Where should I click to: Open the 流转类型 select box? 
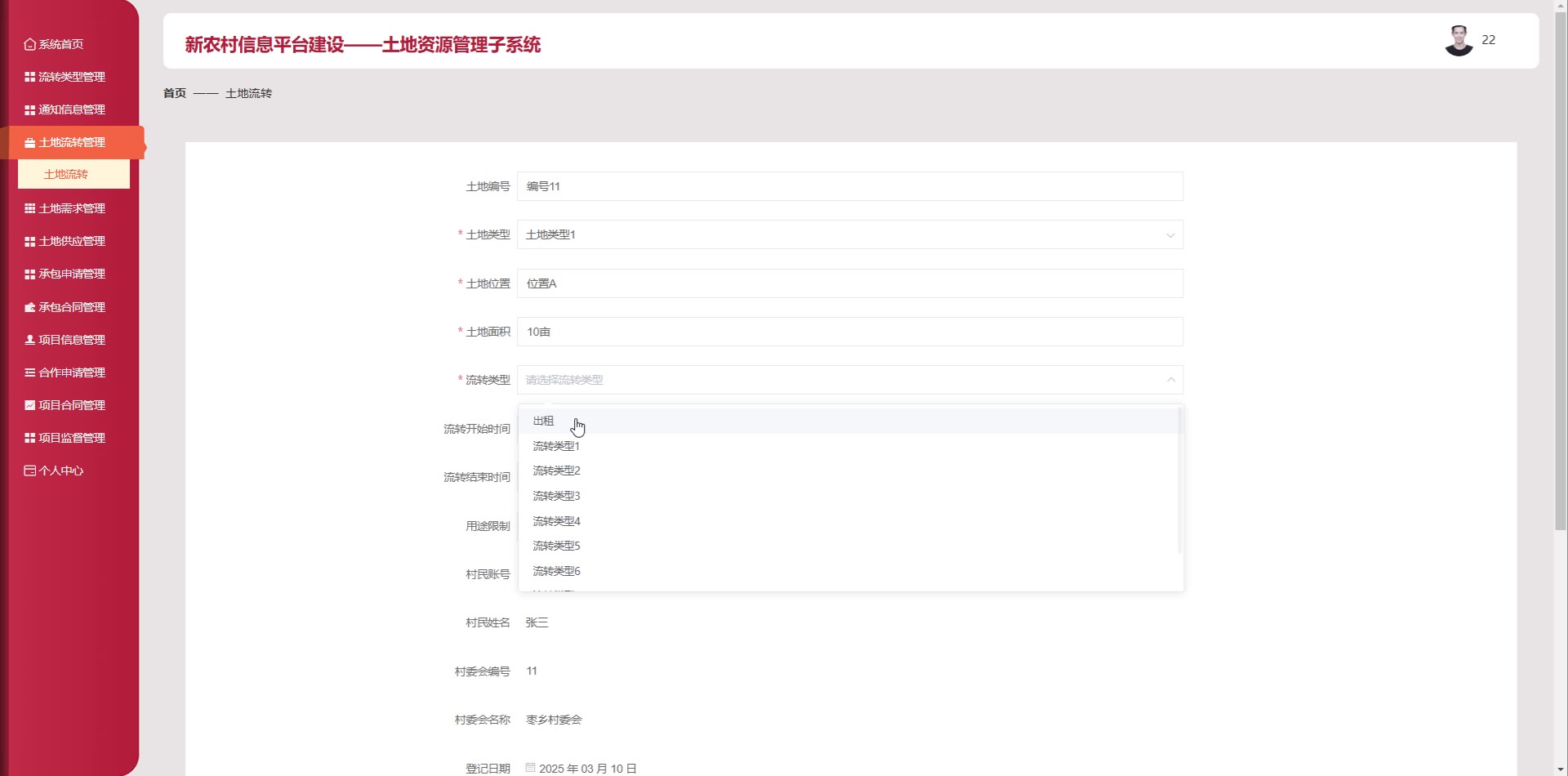pyautogui.click(x=850, y=380)
